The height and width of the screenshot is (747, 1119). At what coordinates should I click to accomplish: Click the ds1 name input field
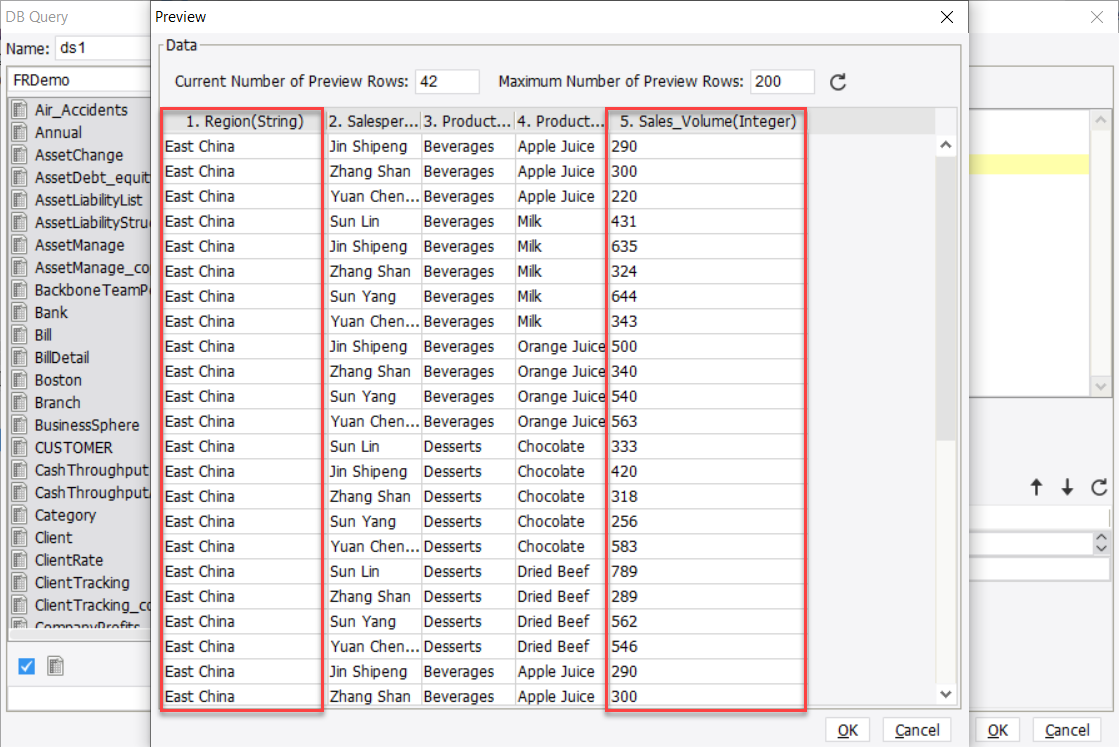[x=100, y=47]
